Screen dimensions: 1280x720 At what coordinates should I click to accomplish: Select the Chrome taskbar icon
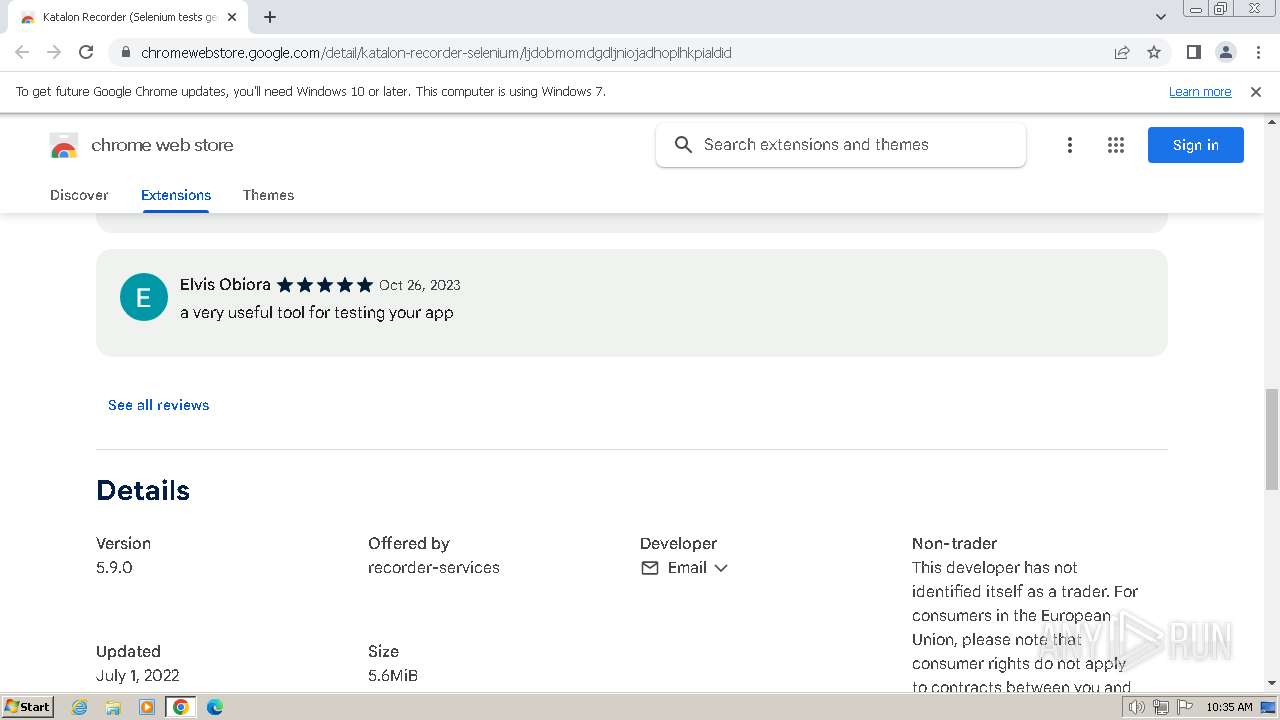pyautogui.click(x=180, y=707)
